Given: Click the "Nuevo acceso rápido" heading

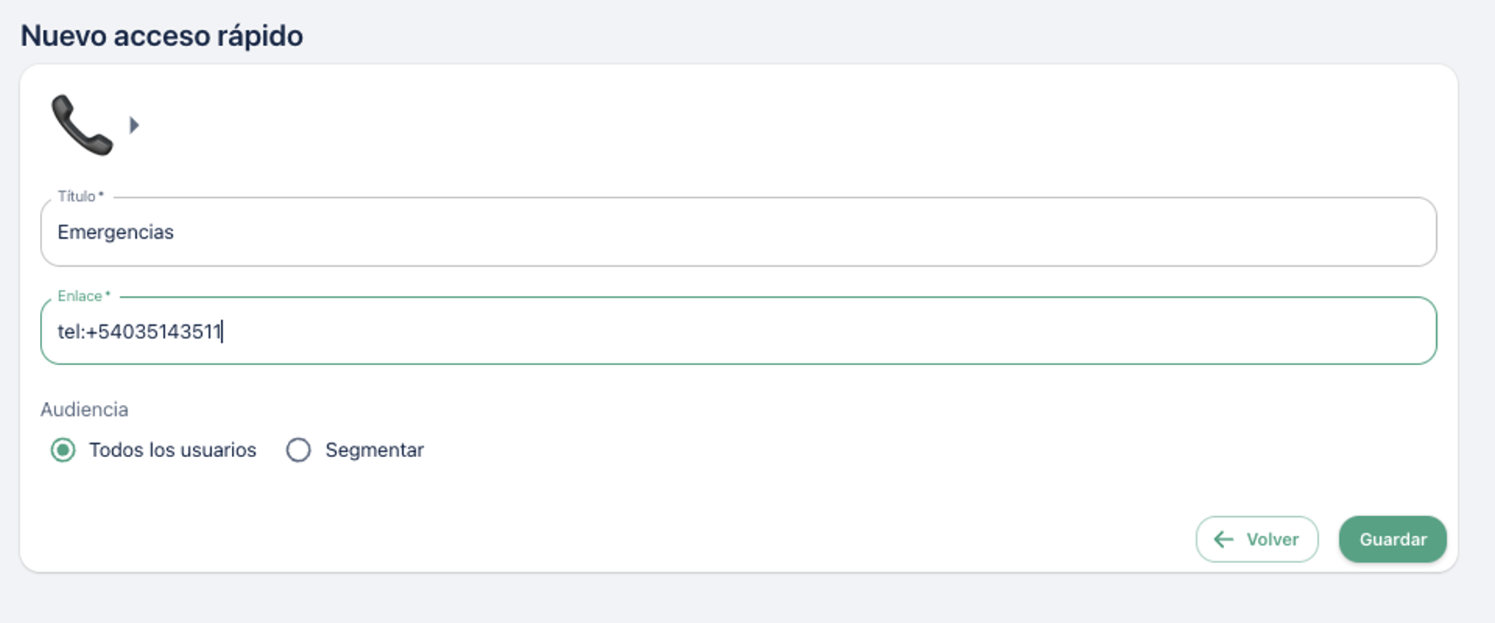Looking at the screenshot, I should click(x=162, y=36).
